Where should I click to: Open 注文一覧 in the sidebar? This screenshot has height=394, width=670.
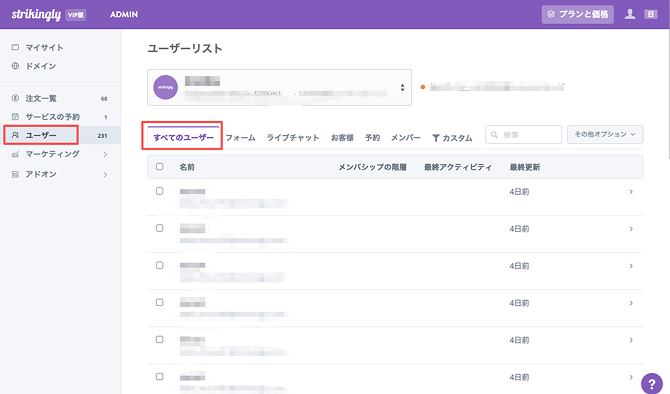pos(41,98)
